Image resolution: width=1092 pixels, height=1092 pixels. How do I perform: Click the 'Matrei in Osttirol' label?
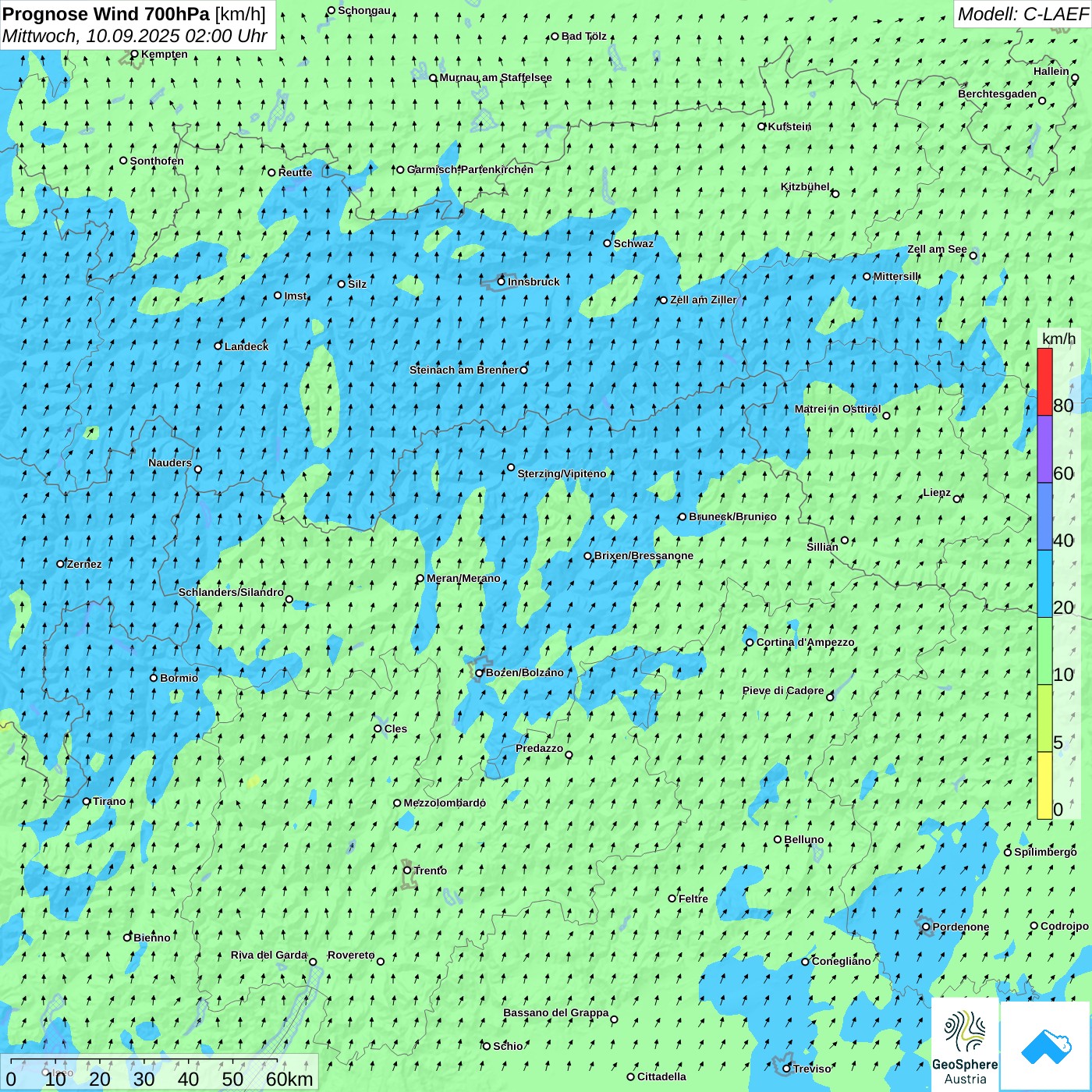[838, 409]
